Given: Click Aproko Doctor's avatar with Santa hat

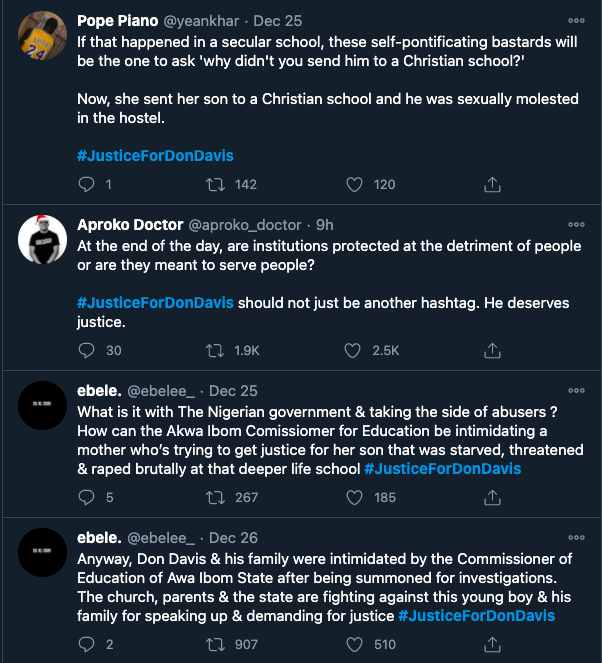Looking at the screenshot, I should [42, 240].
